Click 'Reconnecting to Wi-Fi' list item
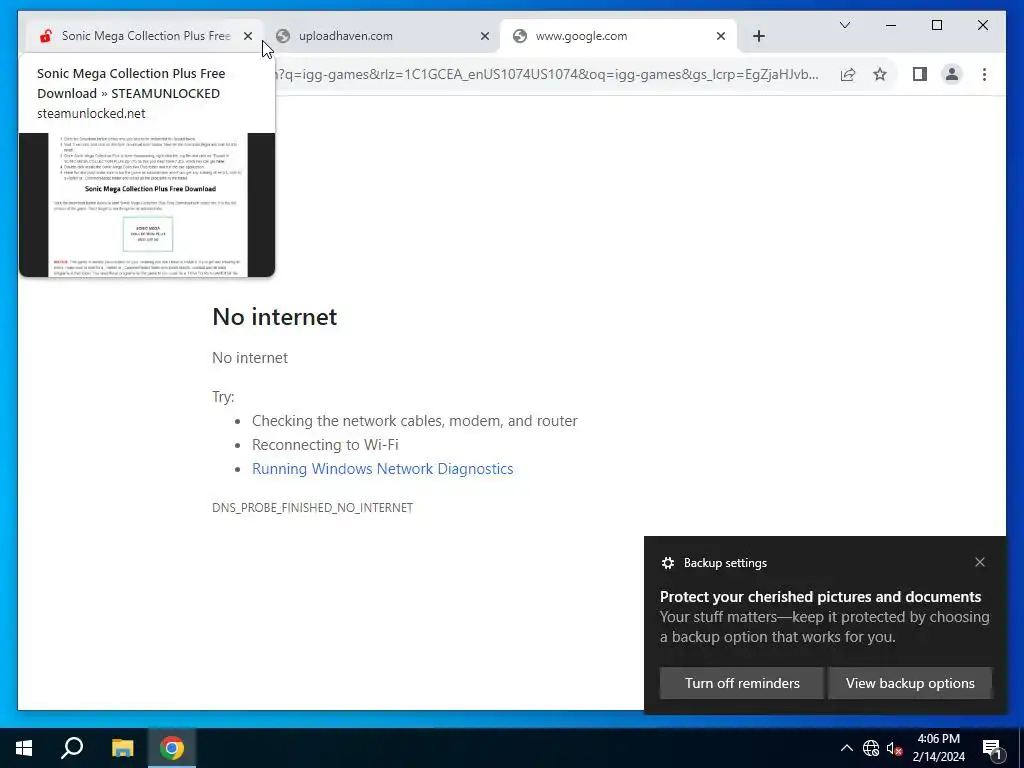Viewport: 1024px width, 768px height. point(325,445)
